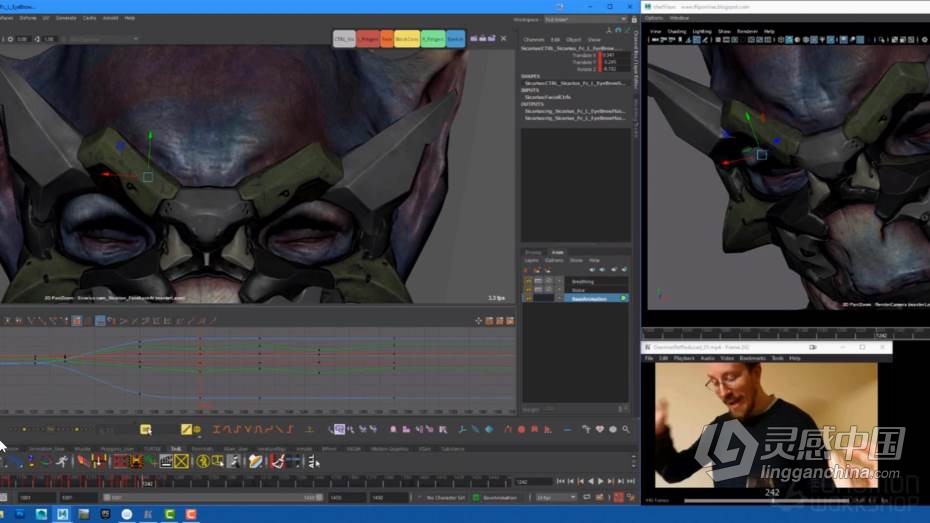Image resolution: width=930 pixels, height=523 pixels.
Task: Select the first orange tangent type icon
Action: pos(216,429)
